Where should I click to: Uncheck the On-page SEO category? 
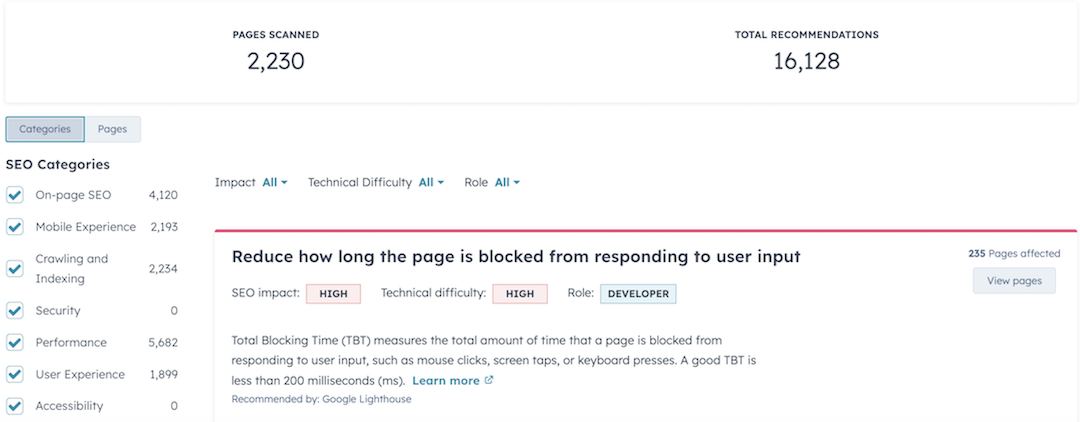15,195
